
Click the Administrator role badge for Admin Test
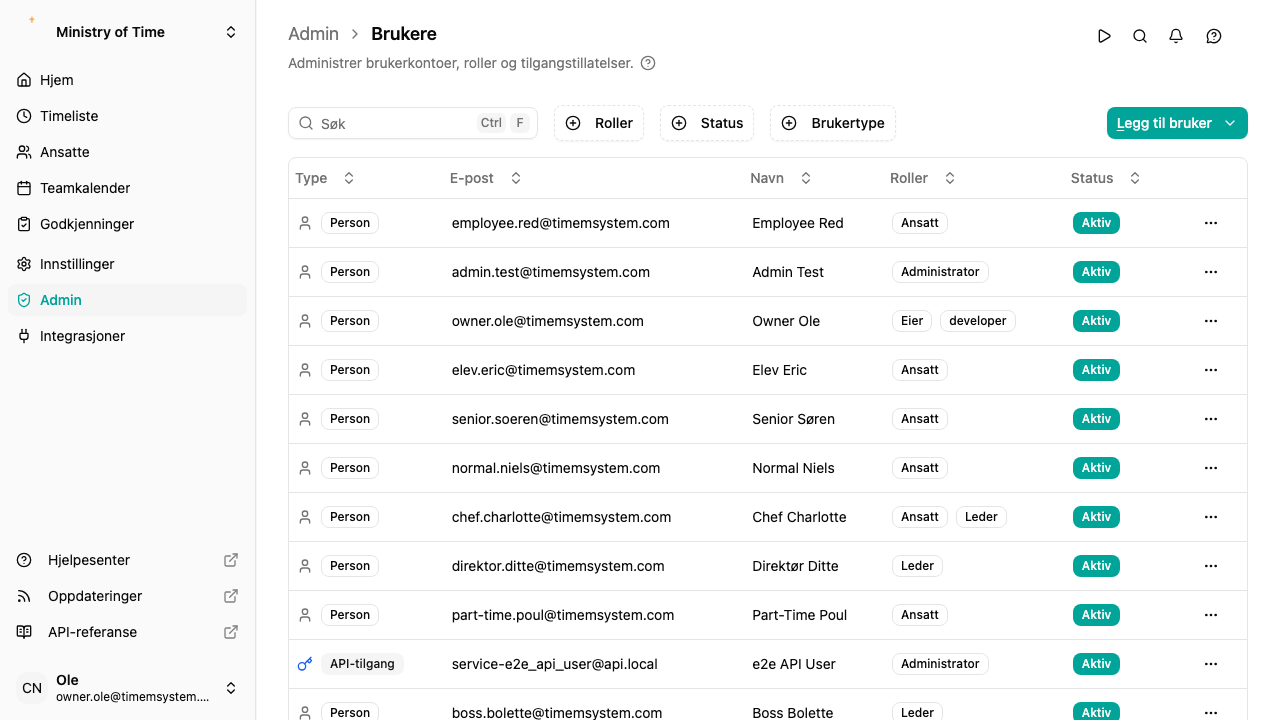940,272
